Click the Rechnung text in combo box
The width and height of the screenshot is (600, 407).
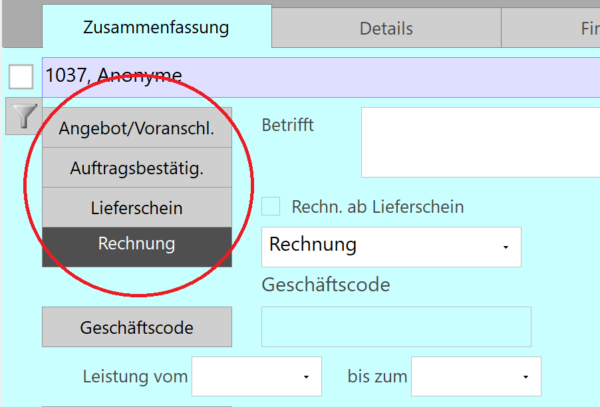pos(313,245)
